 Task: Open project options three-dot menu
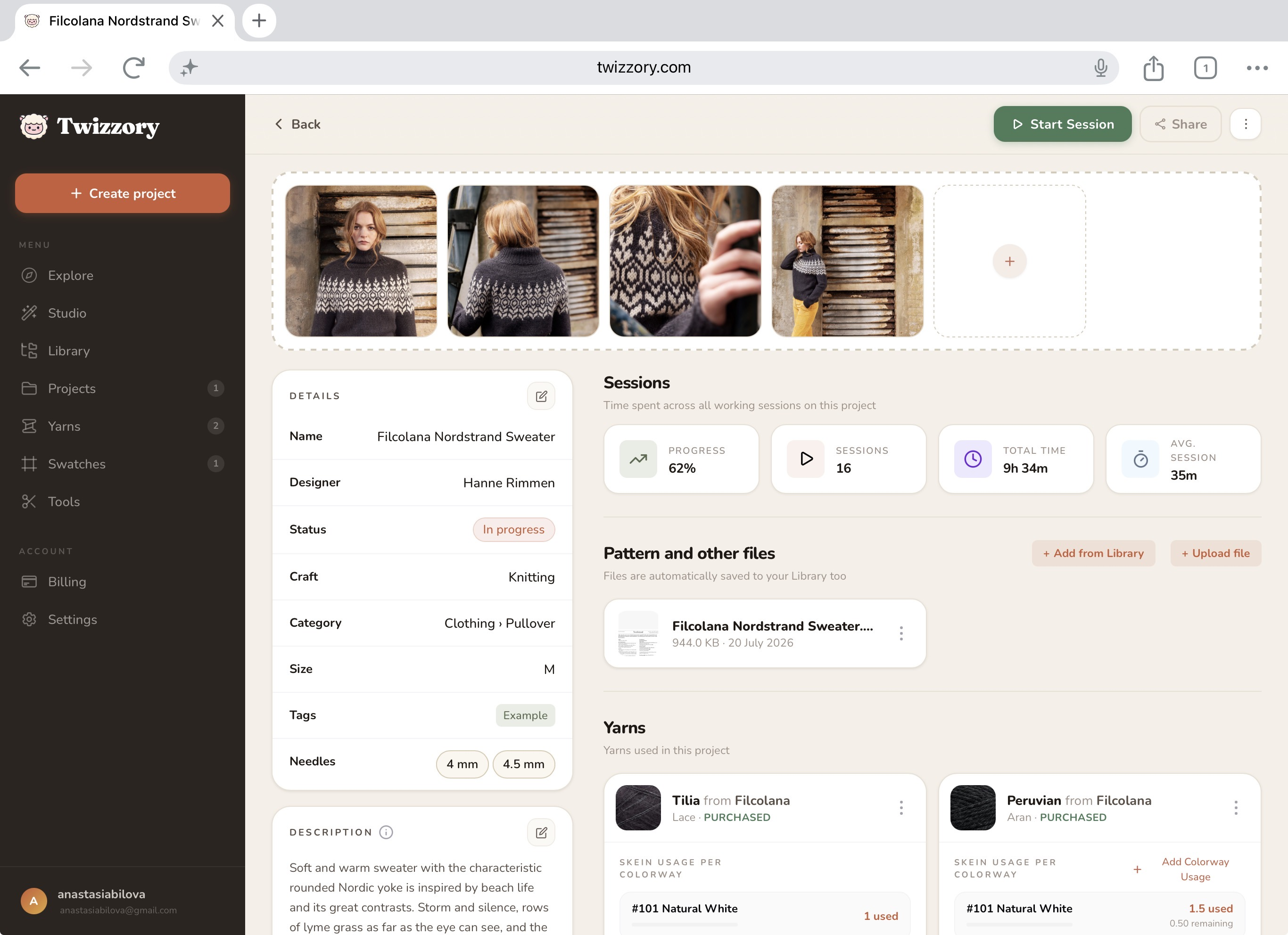1246,124
